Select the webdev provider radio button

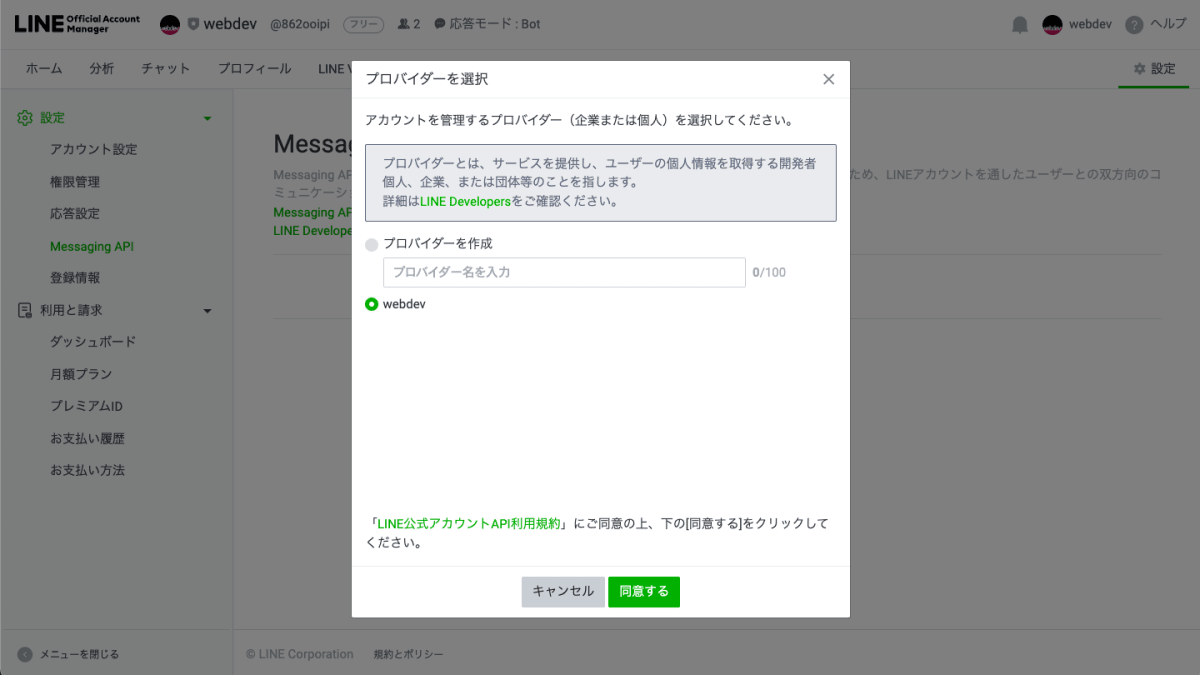click(x=372, y=304)
